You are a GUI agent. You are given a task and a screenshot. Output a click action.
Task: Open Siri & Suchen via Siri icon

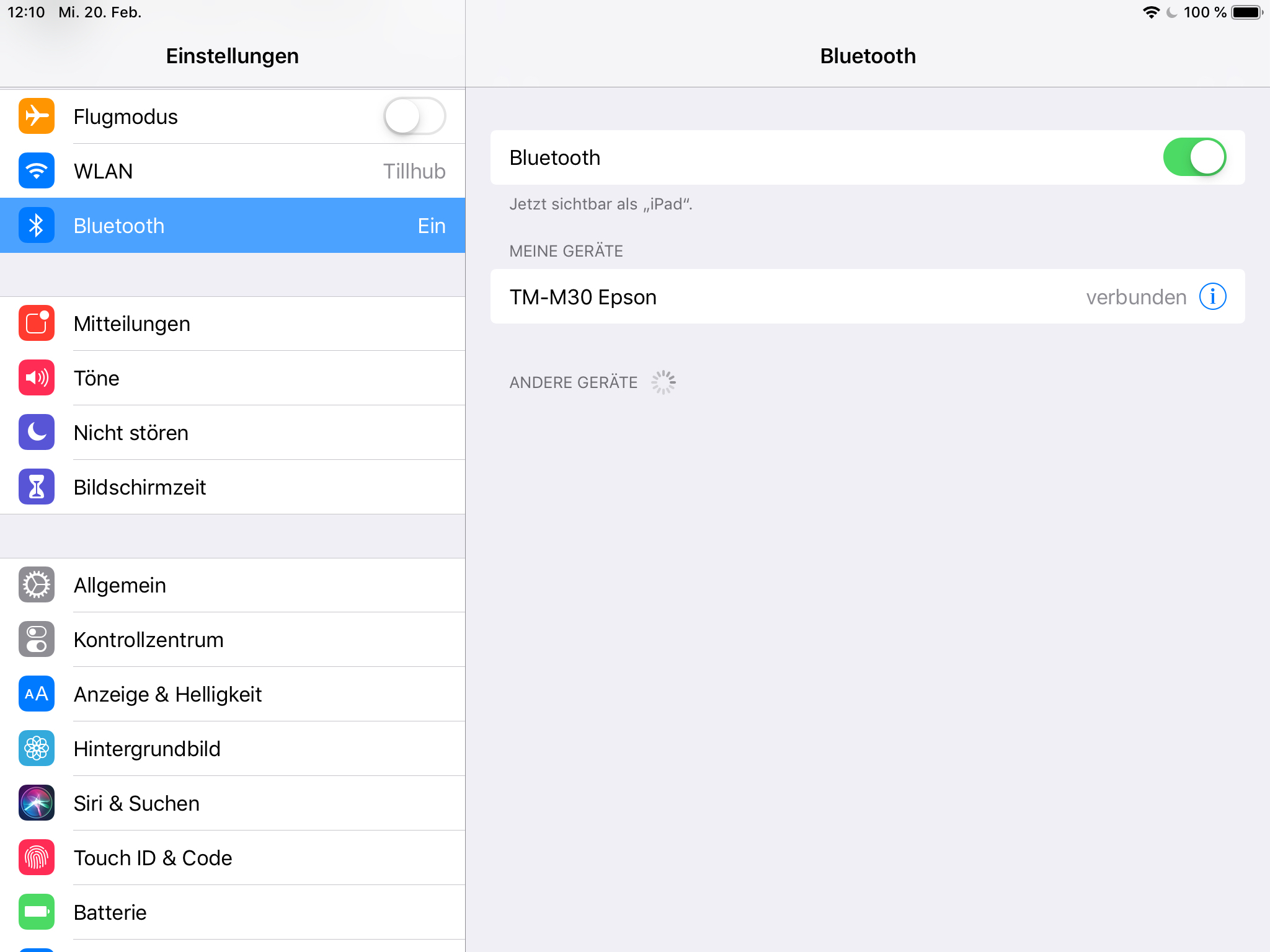tap(37, 803)
